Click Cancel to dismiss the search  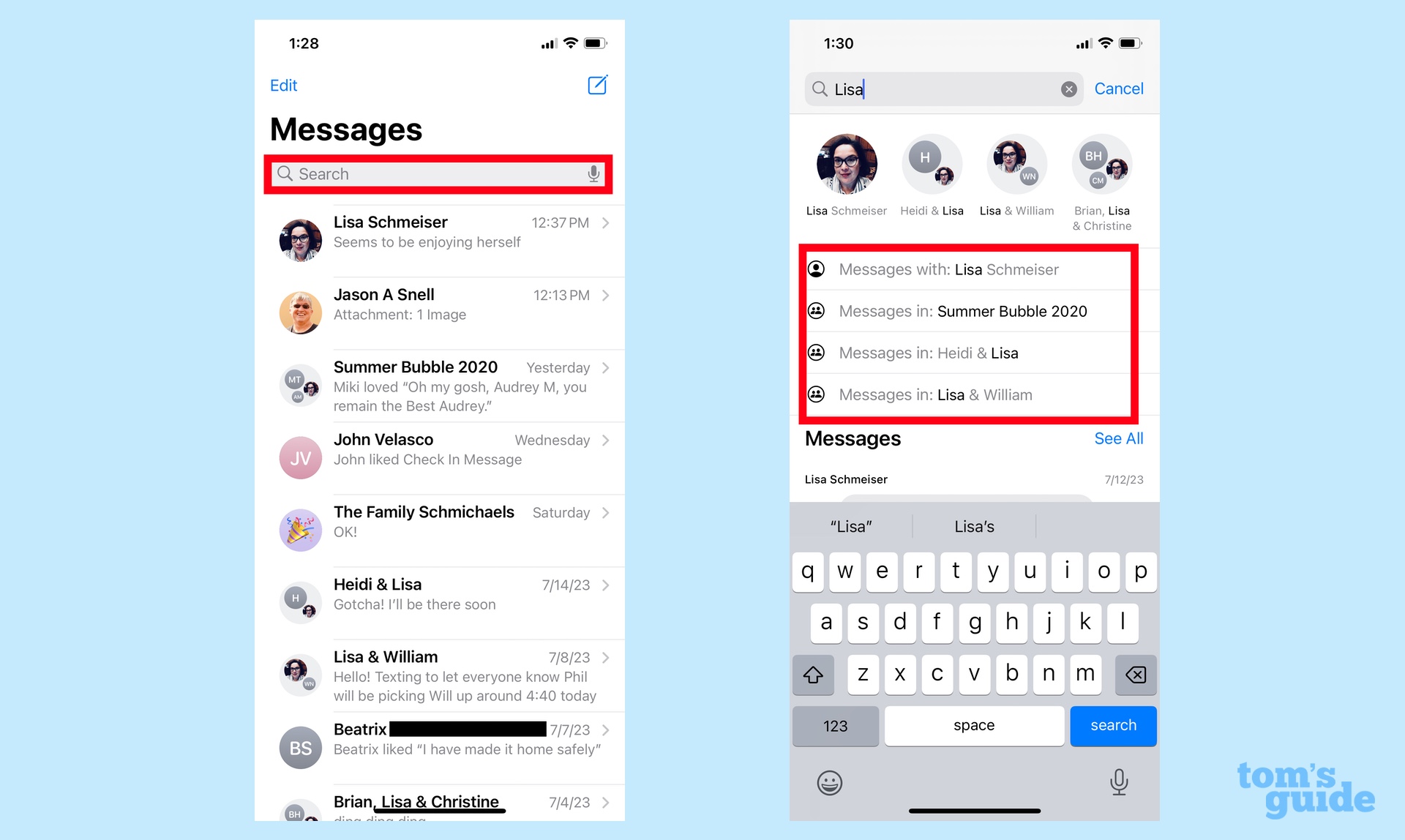click(x=1117, y=89)
